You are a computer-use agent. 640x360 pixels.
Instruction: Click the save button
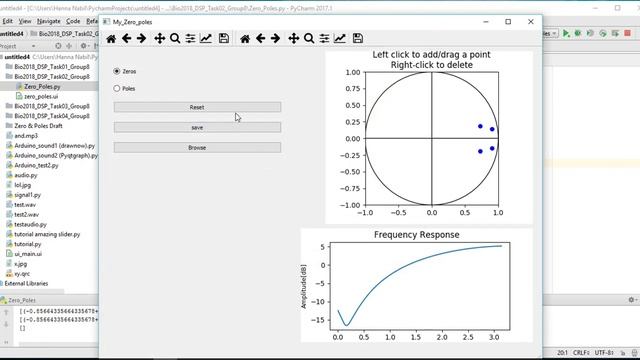coord(197,127)
